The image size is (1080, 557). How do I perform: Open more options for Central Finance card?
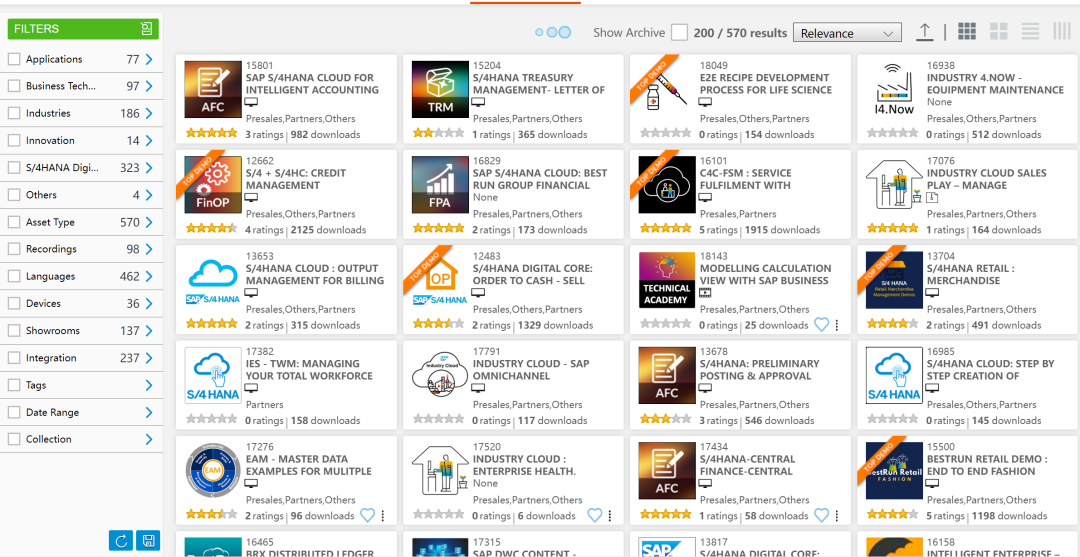[x=837, y=515]
